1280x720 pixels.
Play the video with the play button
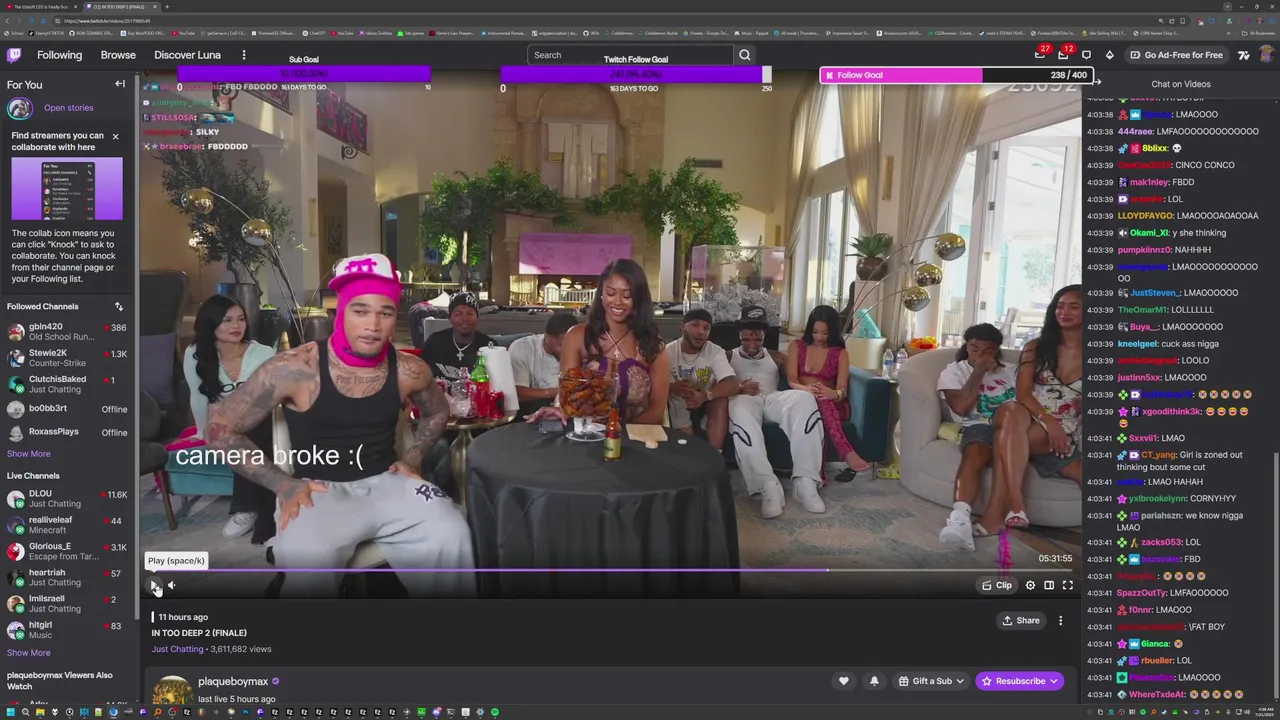pyautogui.click(x=153, y=585)
